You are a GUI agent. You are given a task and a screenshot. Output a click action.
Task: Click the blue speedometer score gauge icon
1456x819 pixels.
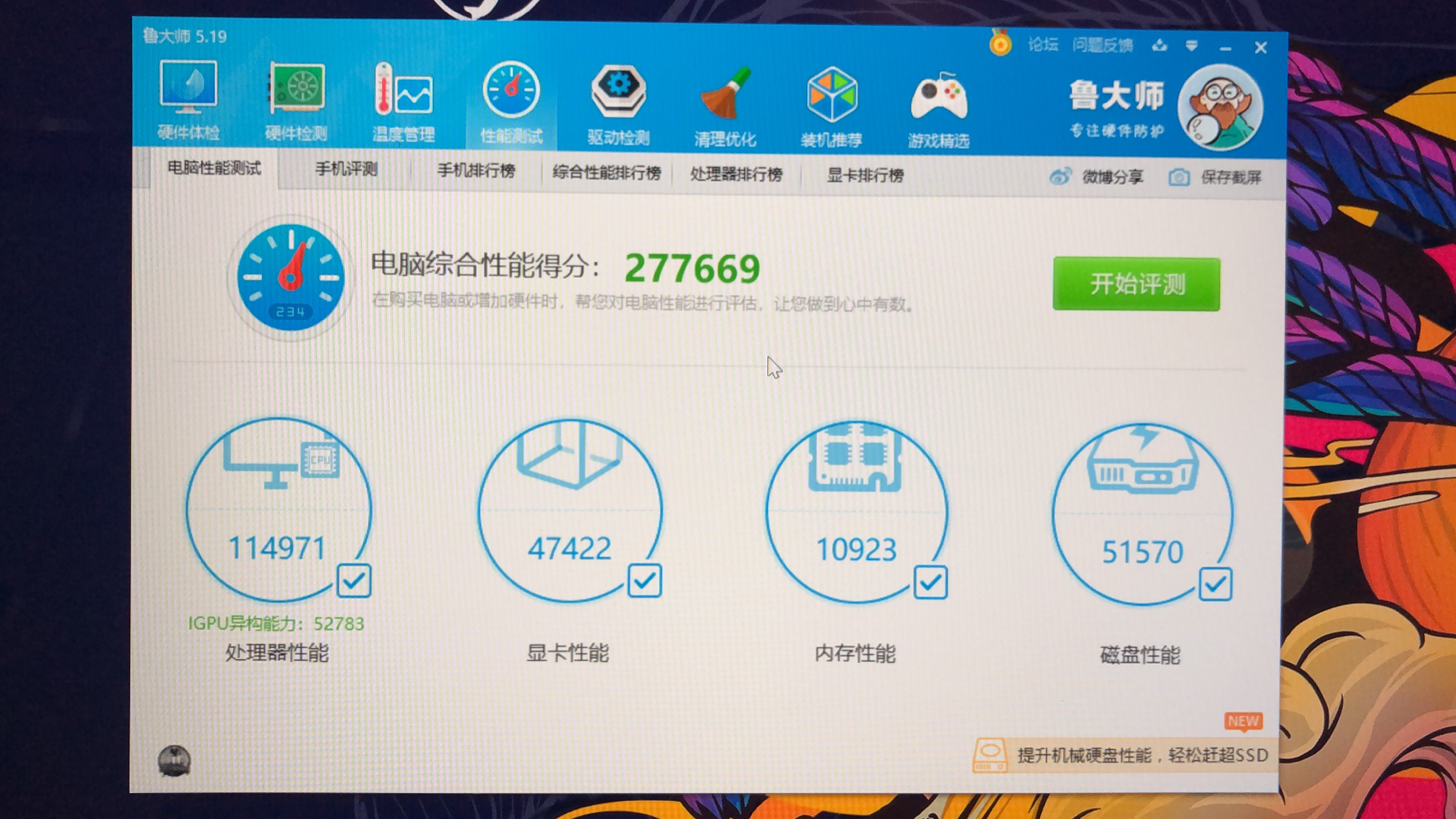click(x=290, y=277)
